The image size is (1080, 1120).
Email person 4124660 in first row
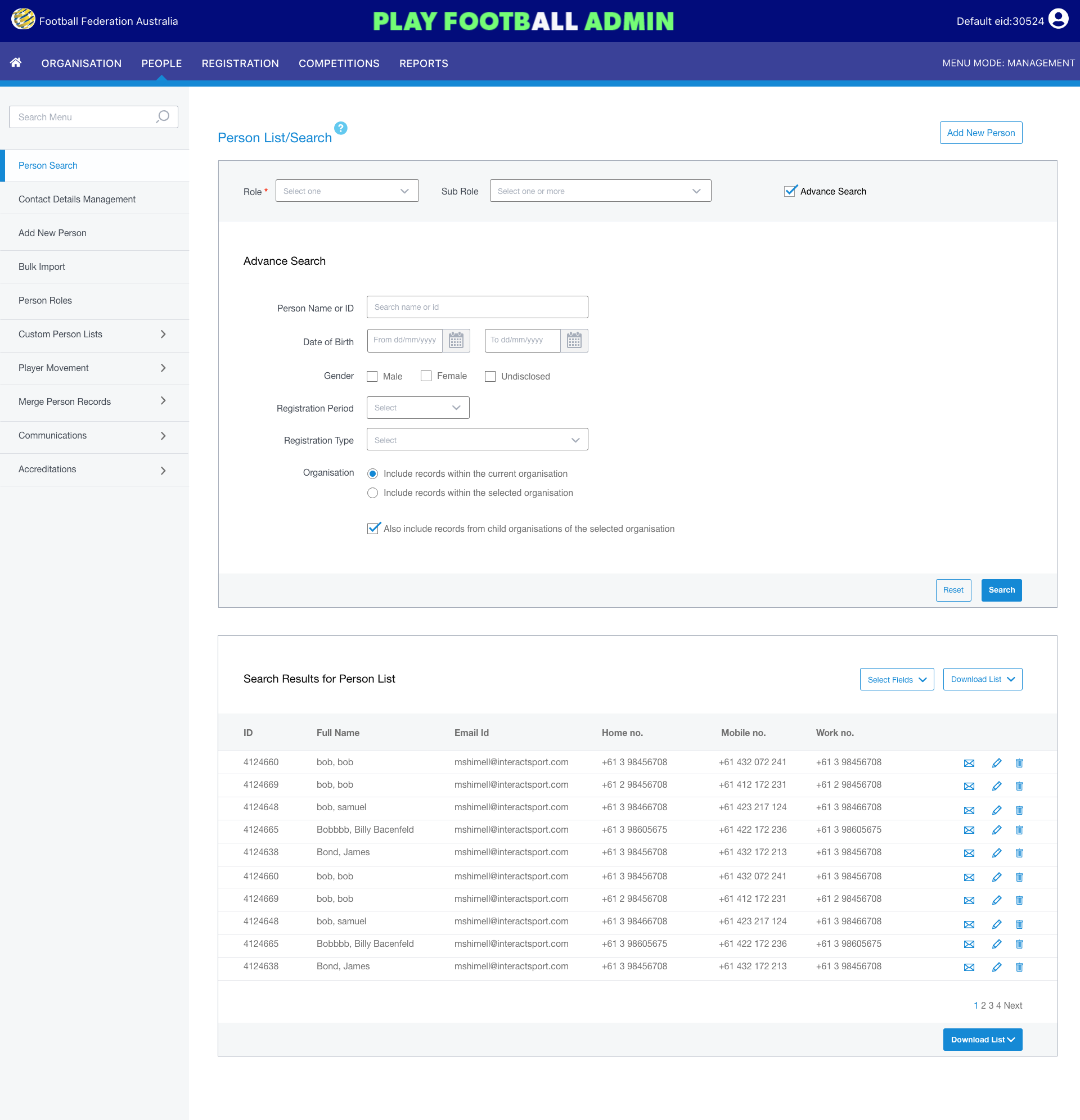(x=969, y=763)
